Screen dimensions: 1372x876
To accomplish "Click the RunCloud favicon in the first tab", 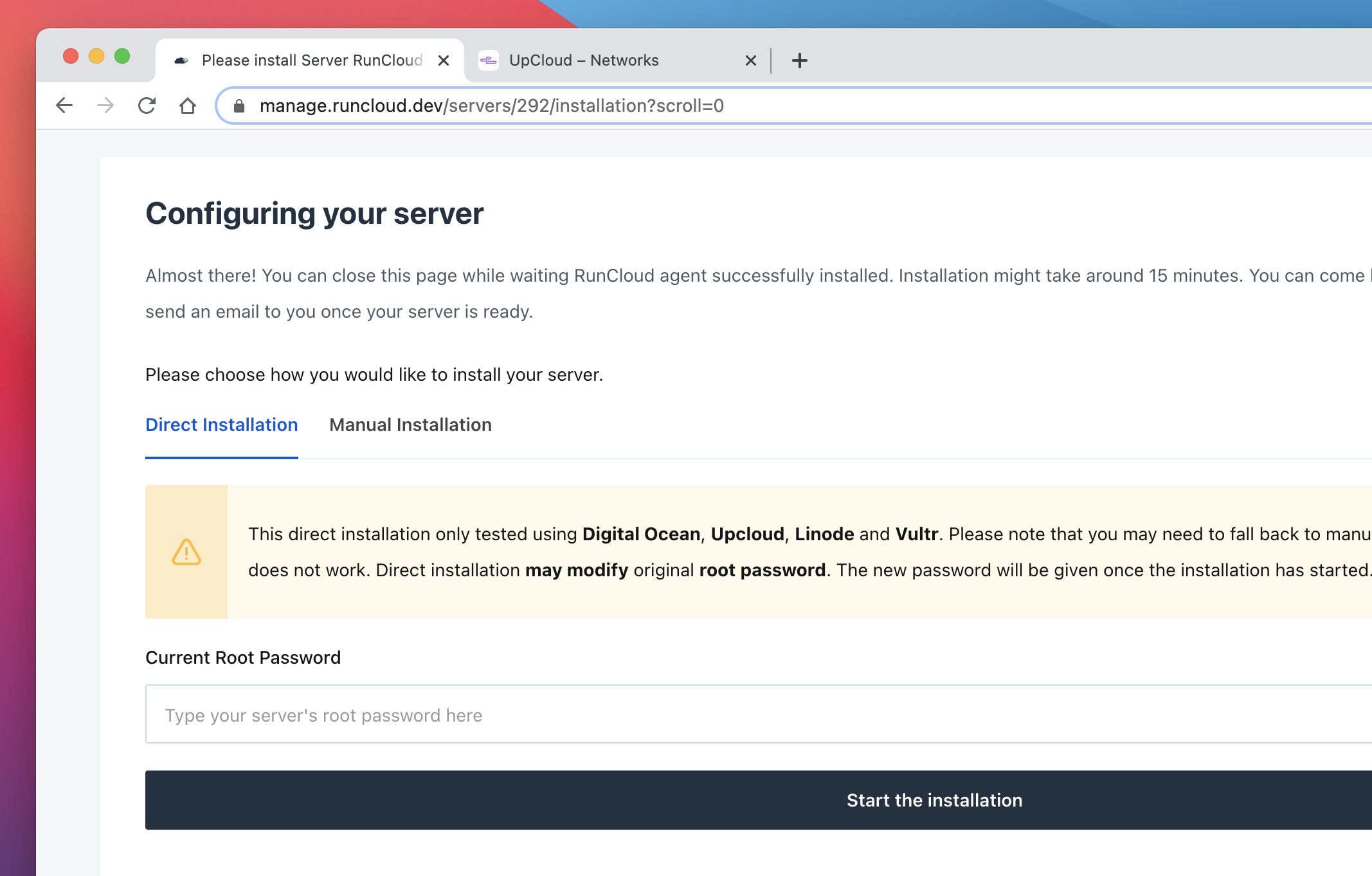I will point(181,60).
